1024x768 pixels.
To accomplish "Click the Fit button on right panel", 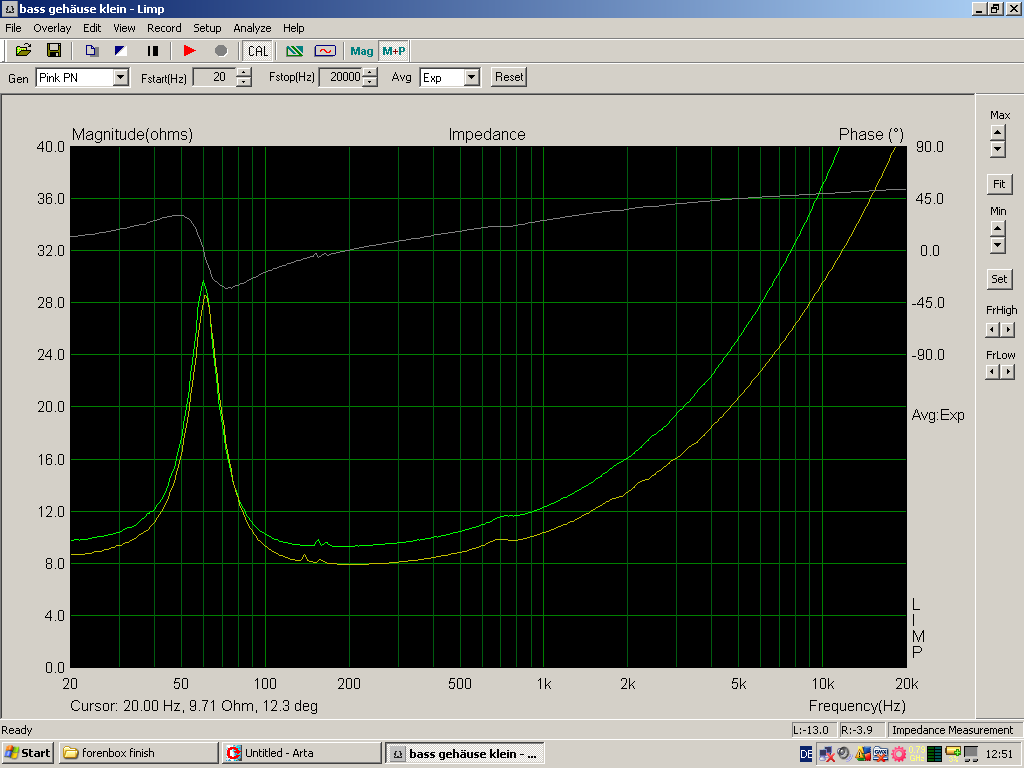I will click(x=998, y=184).
